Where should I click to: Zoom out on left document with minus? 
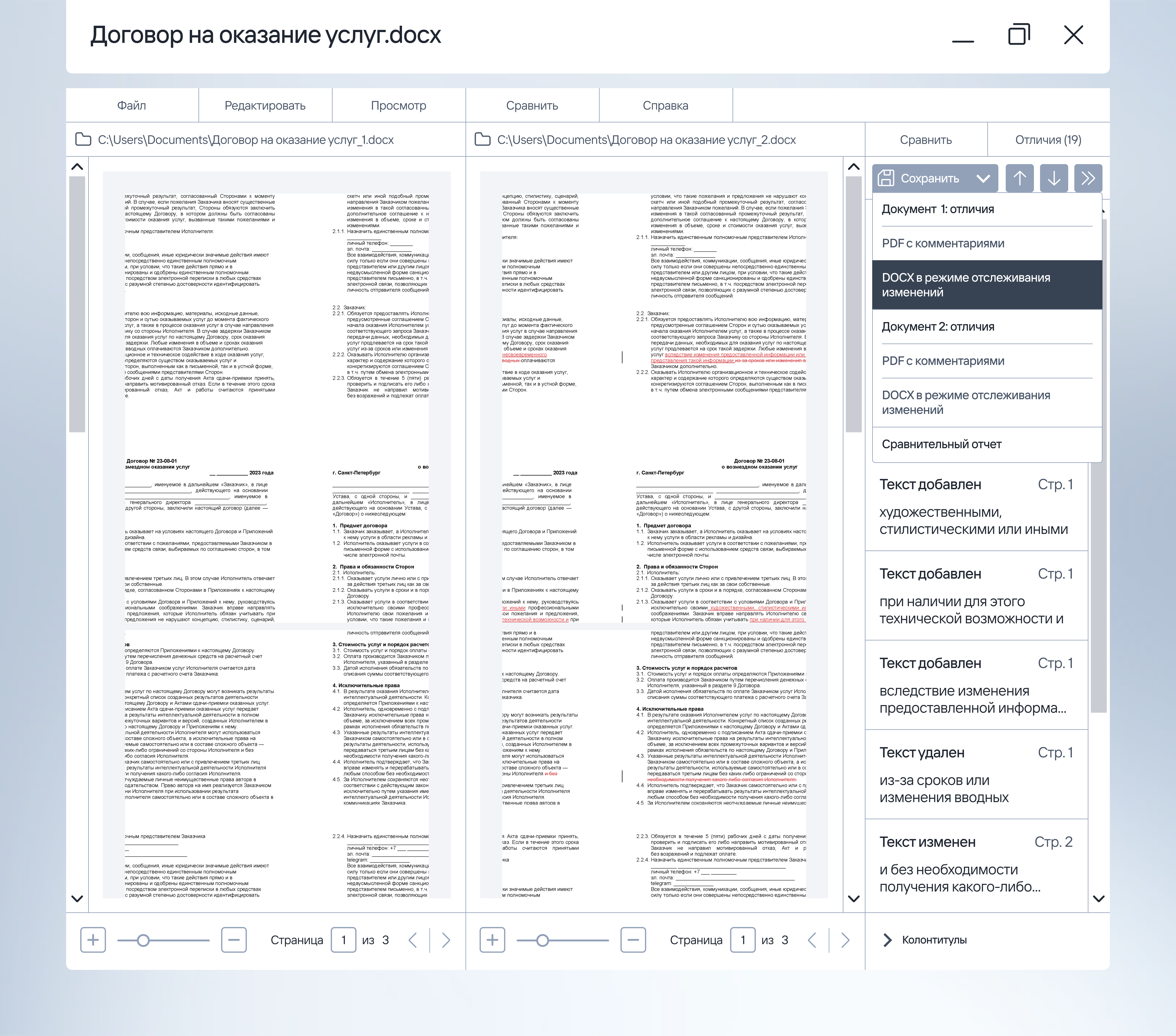tap(234, 940)
